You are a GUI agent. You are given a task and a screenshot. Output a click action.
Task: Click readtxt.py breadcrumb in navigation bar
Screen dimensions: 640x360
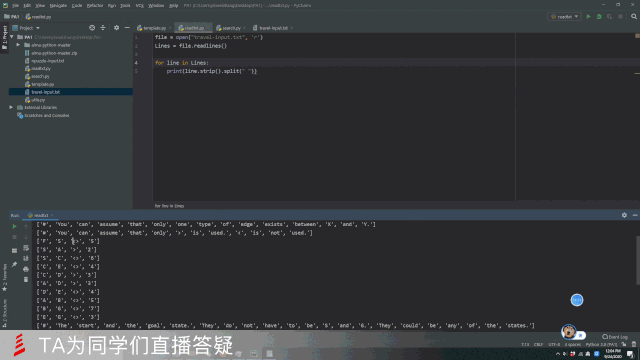click(x=38, y=17)
